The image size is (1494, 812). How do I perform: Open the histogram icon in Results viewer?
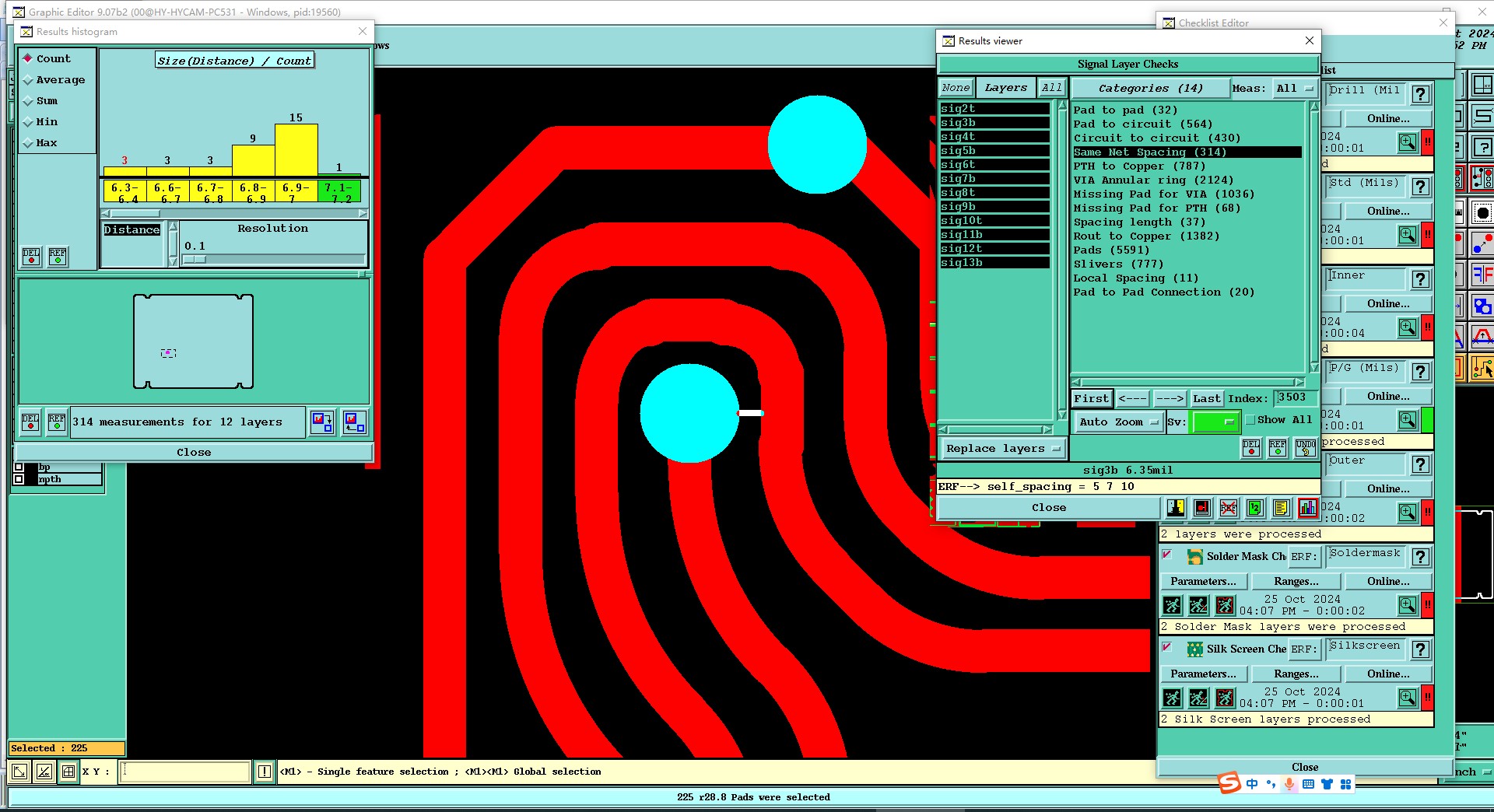(x=1308, y=508)
